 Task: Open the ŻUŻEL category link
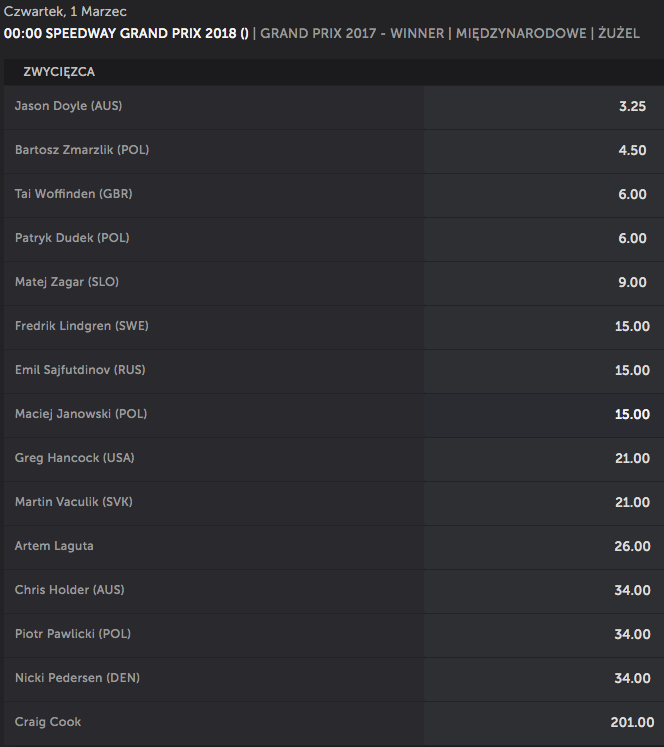coord(619,33)
